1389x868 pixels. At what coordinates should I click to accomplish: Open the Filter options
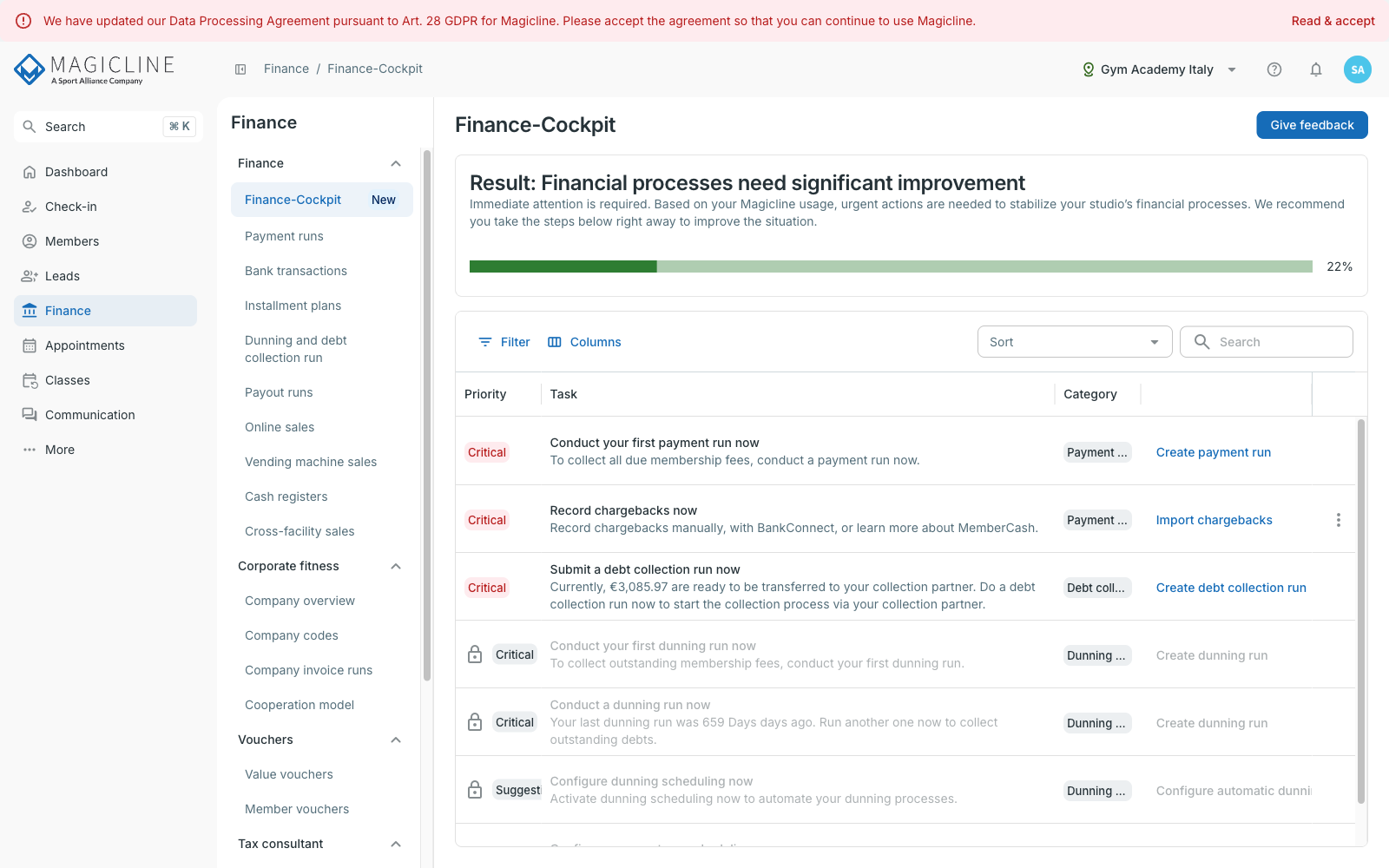coord(504,342)
